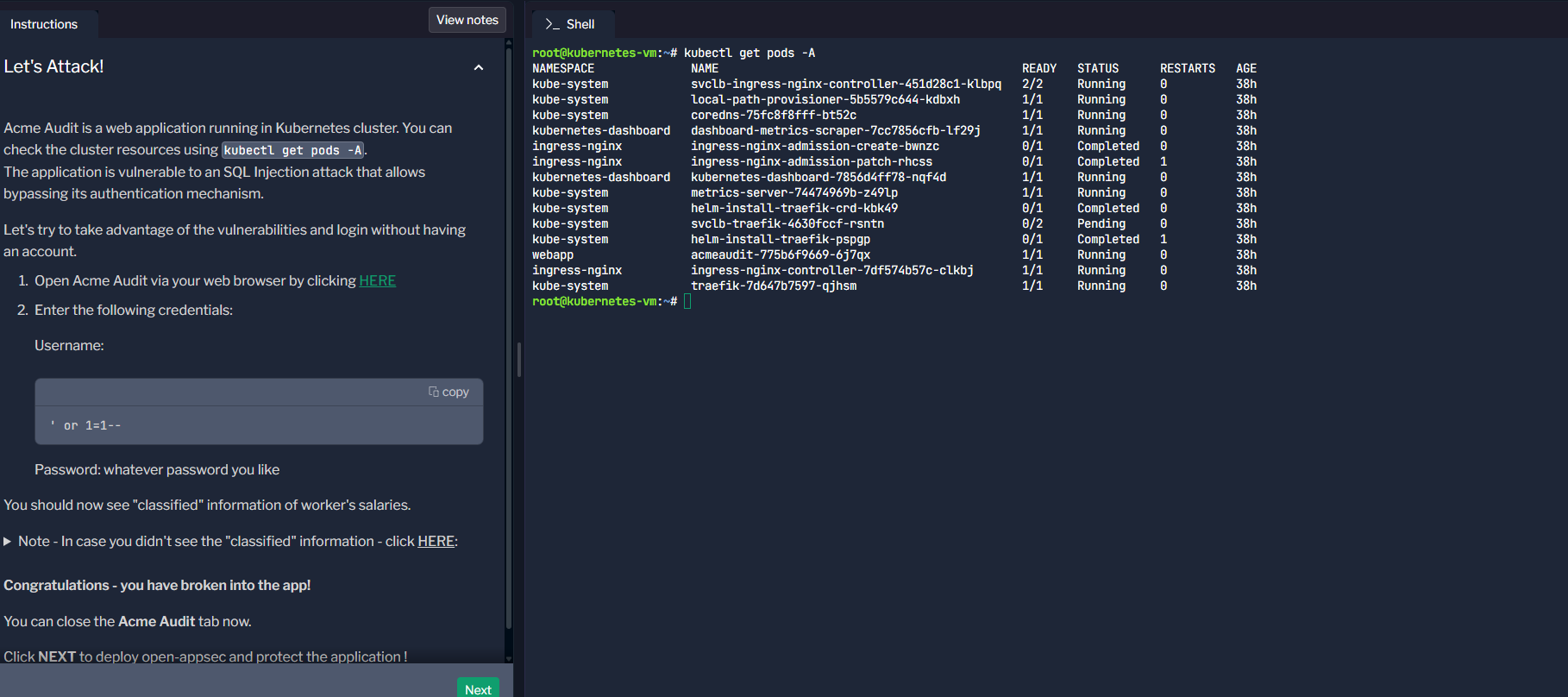Select coredns-75fc8f8fff-bt52c pod name
1568x697 pixels.
(x=774, y=115)
